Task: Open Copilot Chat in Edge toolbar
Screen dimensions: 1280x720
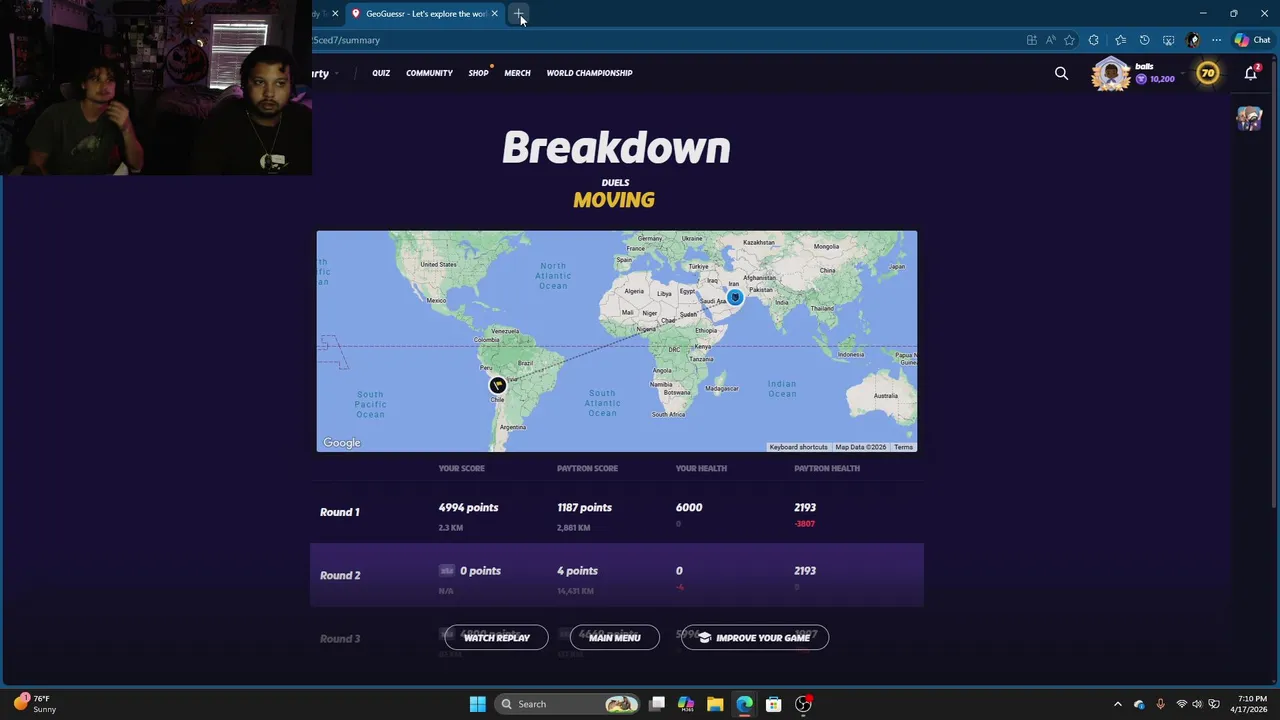Action: tap(1252, 40)
